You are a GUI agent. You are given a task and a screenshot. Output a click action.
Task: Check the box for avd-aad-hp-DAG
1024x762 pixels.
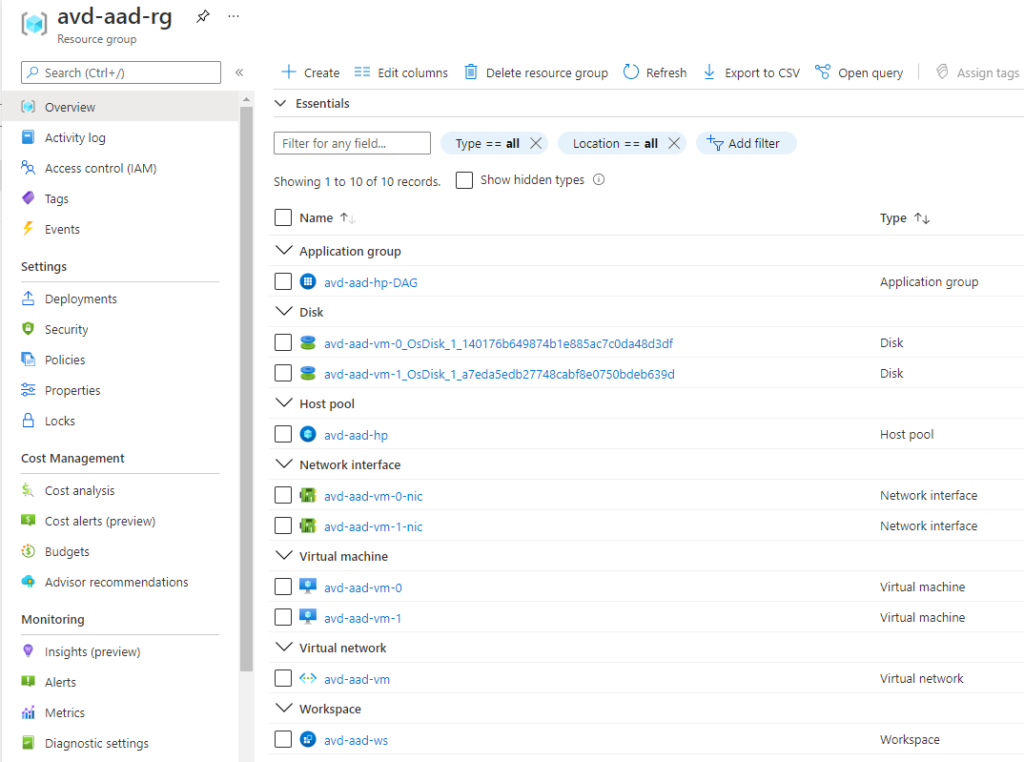point(283,281)
